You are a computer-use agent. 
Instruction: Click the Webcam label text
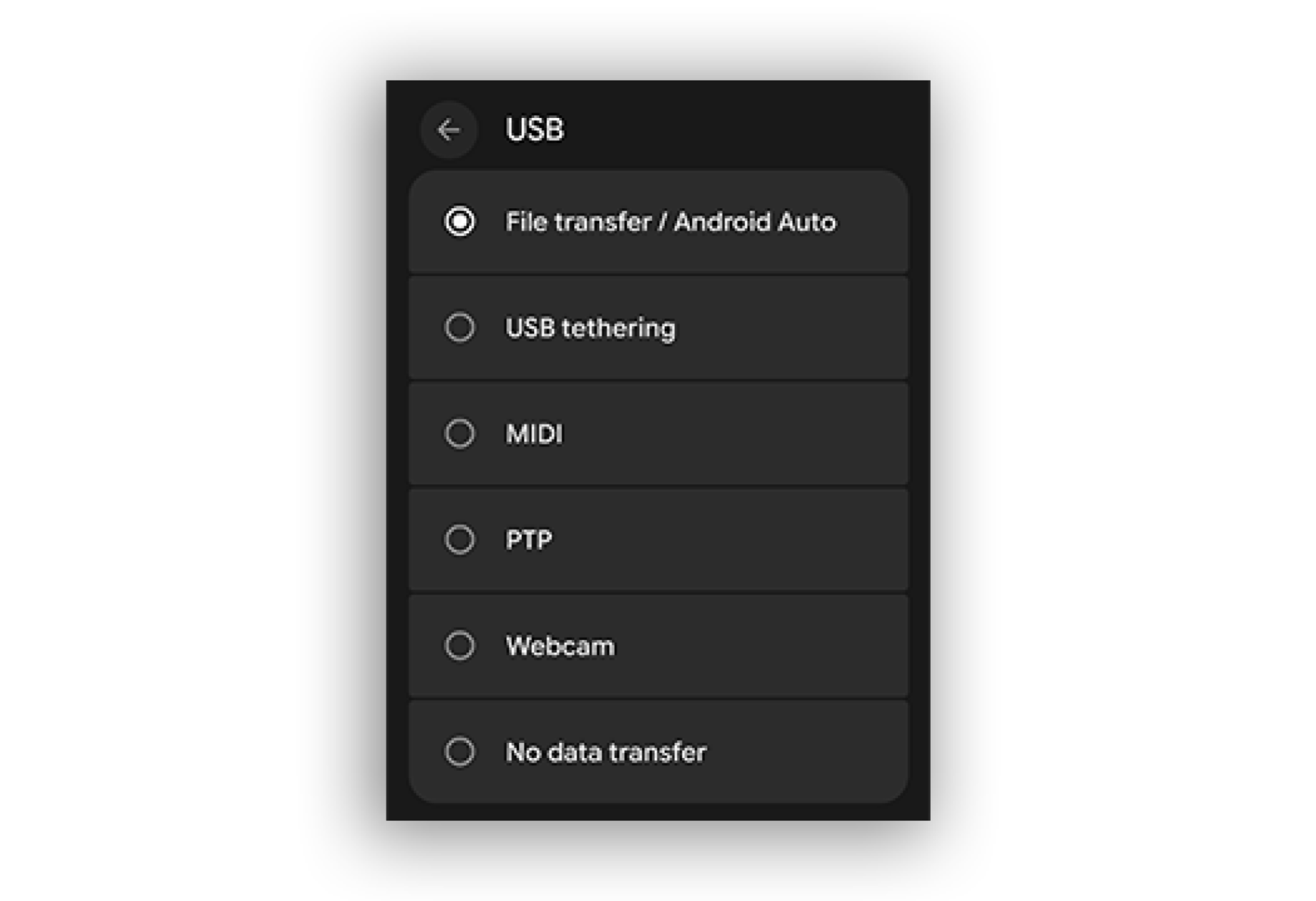tap(560, 646)
